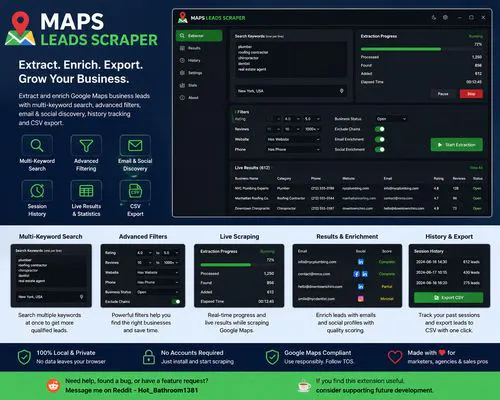
Task: Click the Instagram icon in the enrichment card
Action: 361,299
